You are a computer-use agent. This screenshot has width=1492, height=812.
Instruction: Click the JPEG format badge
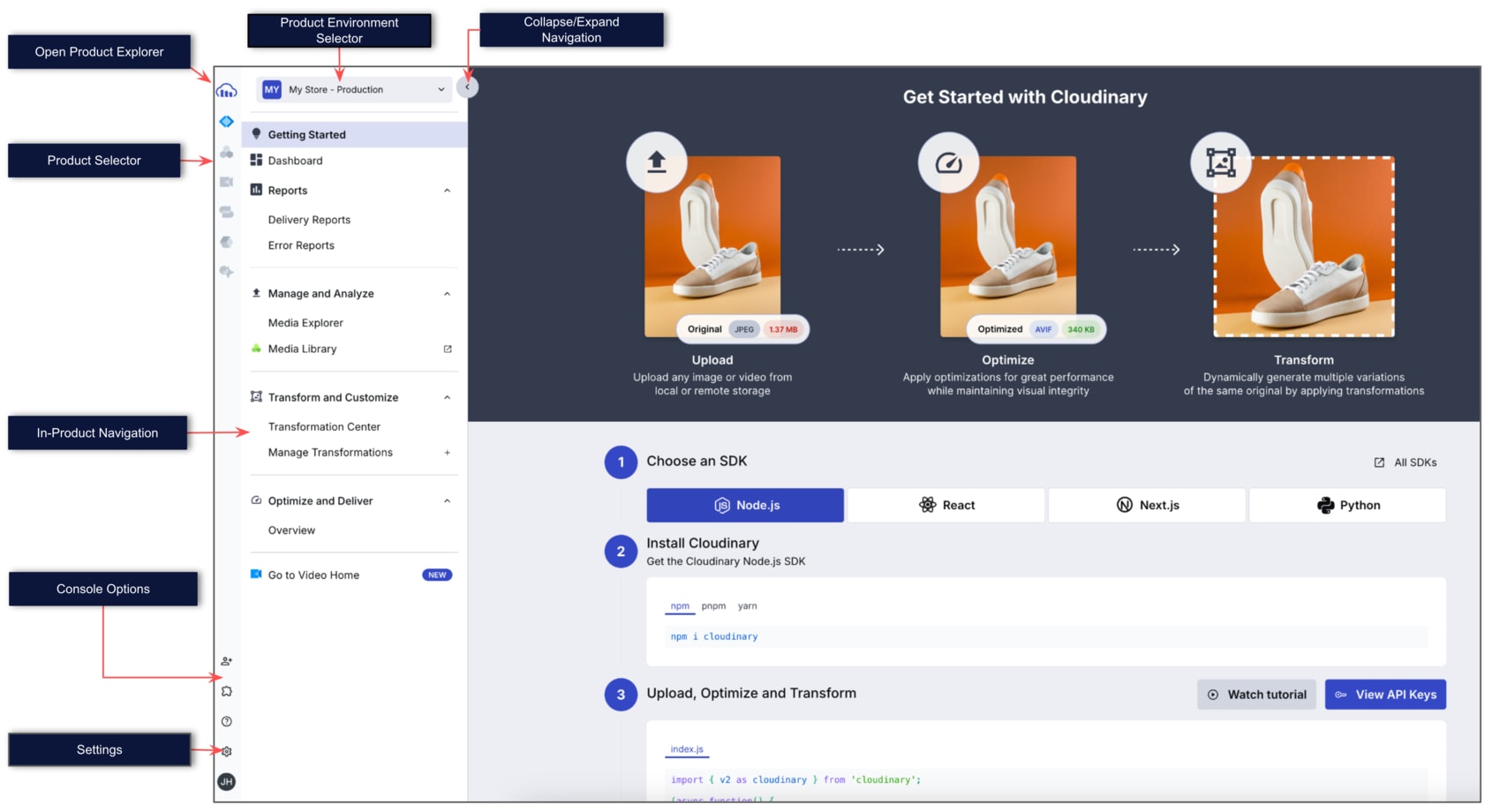[744, 329]
